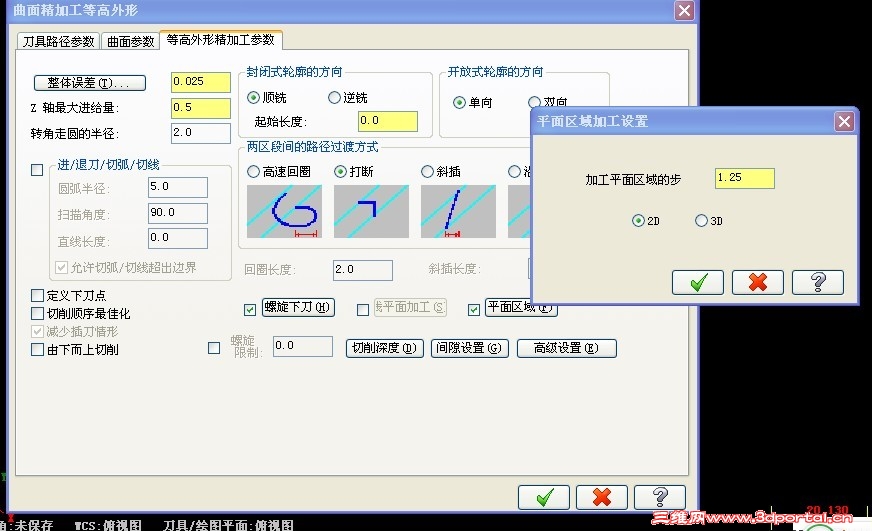This screenshot has height=531, width=872.
Task: Click the 圆弧半径 field showing 5.0
Action: pos(178,187)
